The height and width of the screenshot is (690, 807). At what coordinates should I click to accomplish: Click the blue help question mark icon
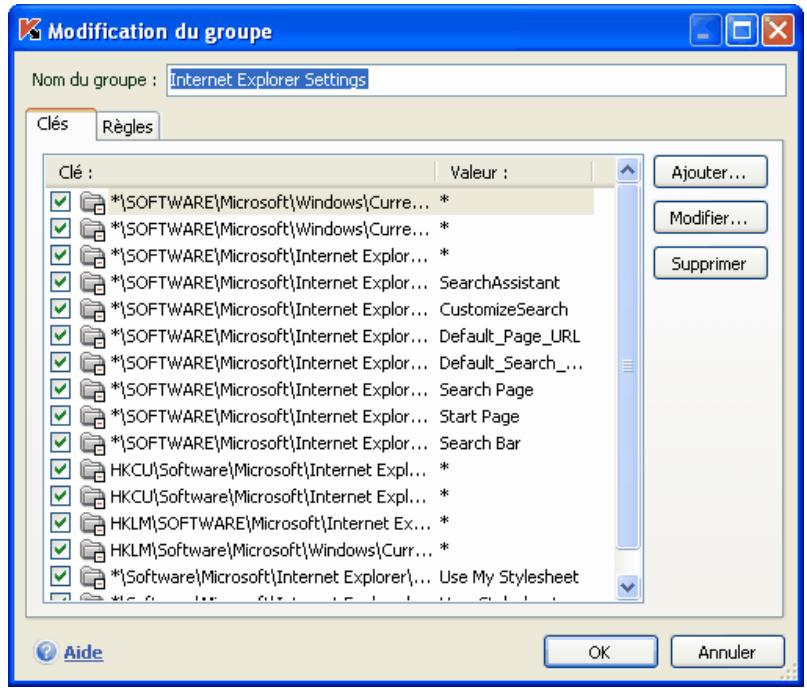tap(46, 651)
